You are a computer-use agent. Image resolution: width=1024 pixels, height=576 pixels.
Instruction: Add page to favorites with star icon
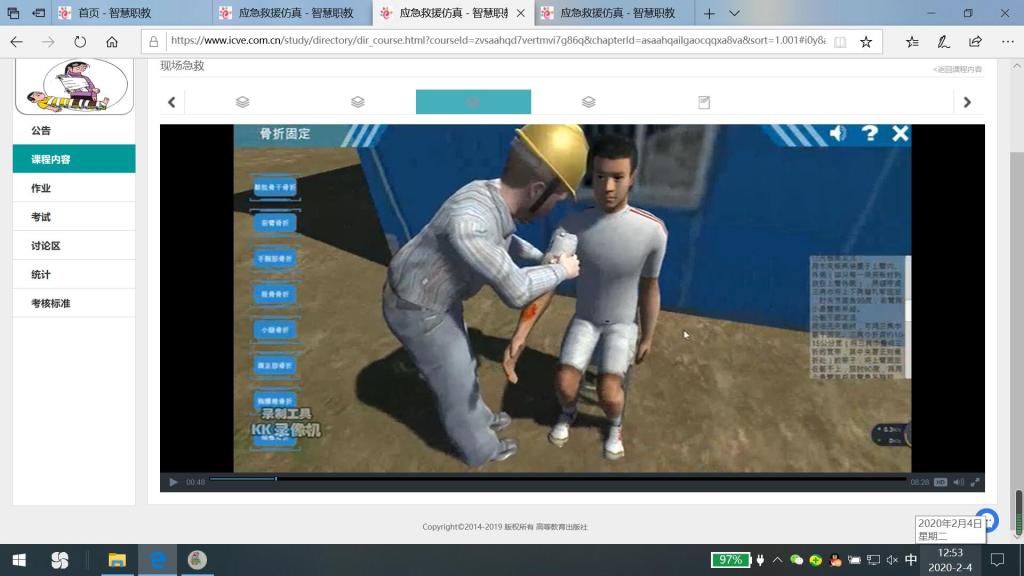(x=866, y=42)
